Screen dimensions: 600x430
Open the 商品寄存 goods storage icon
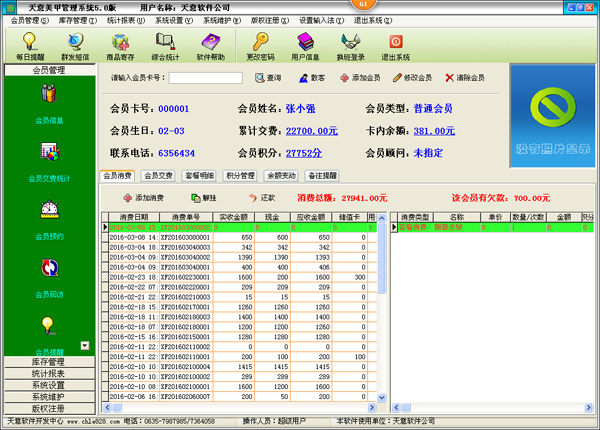click(x=121, y=46)
